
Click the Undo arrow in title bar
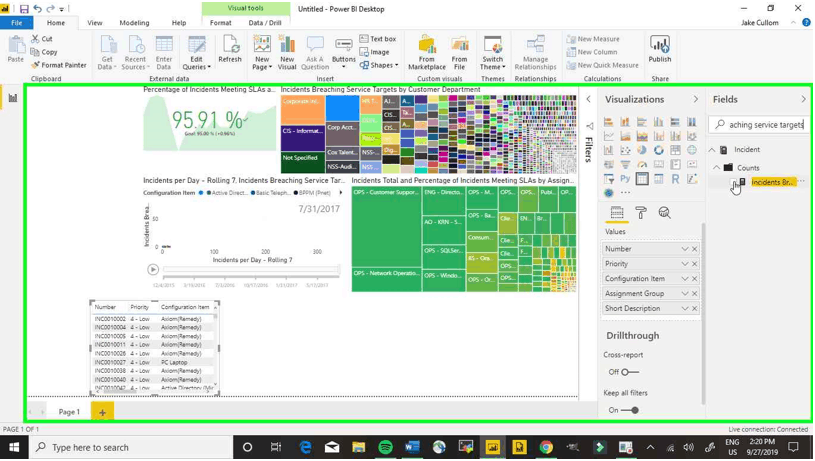pyautogui.click(x=37, y=9)
